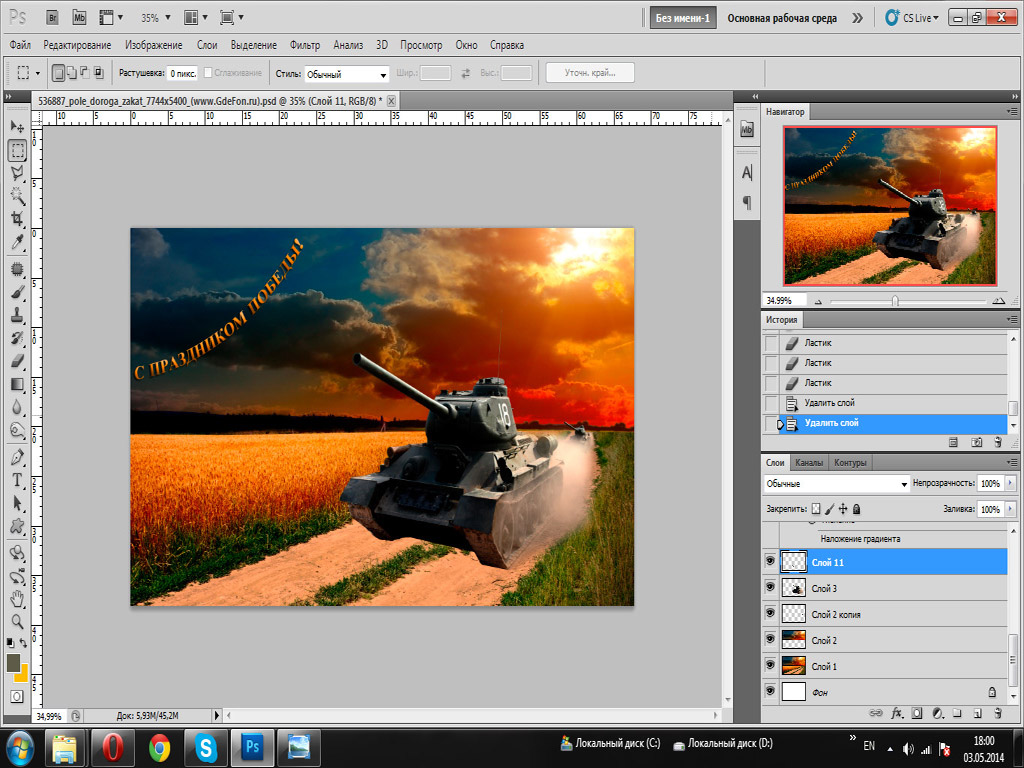The height and width of the screenshot is (768, 1024).
Task: Open the Фильтр menu
Action: [304, 45]
